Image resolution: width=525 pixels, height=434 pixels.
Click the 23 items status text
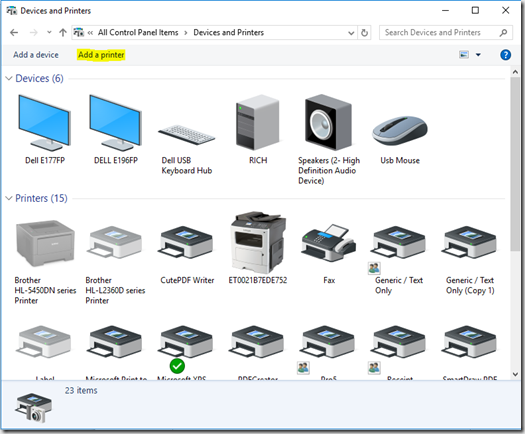[x=81, y=390]
